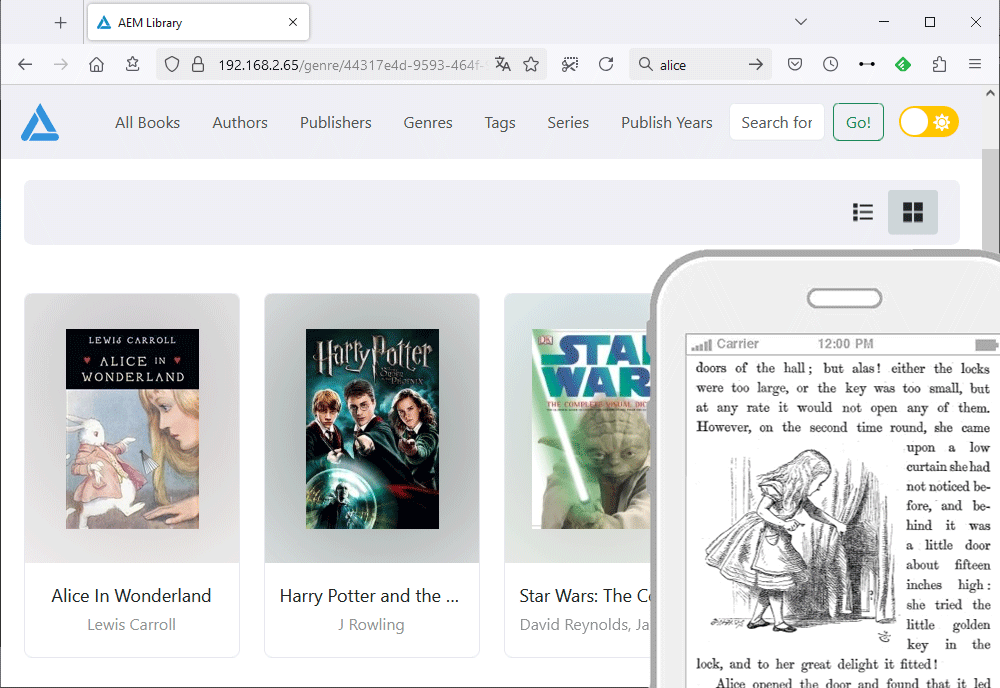Image resolution: width=1000 pixels, height=688 pixels.
Task: Open the screenshot capture tool icon
Action: coord(570,64)
